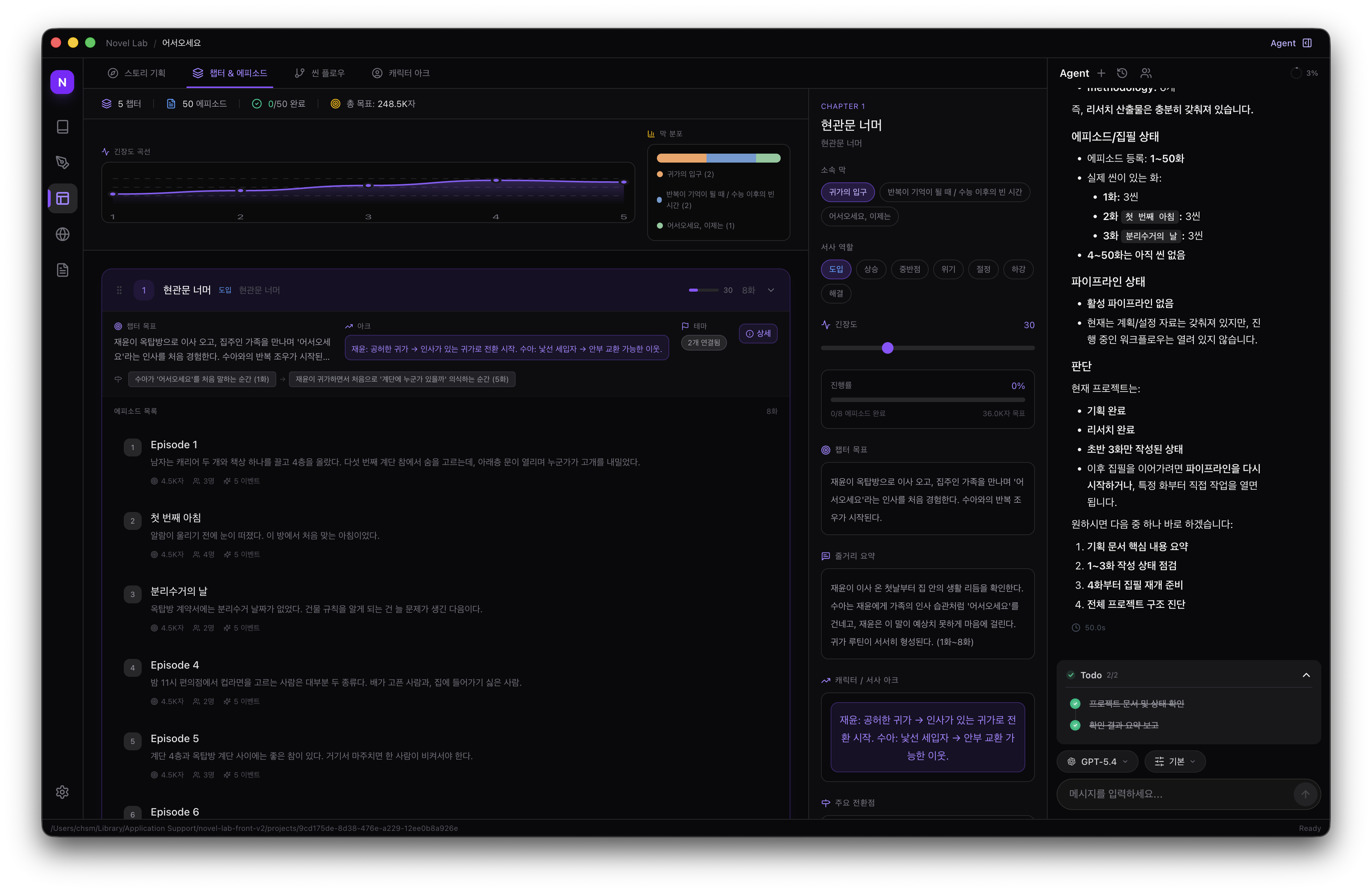
Task: Open settings gear at sidebar bottom
Action: (62, 792)
